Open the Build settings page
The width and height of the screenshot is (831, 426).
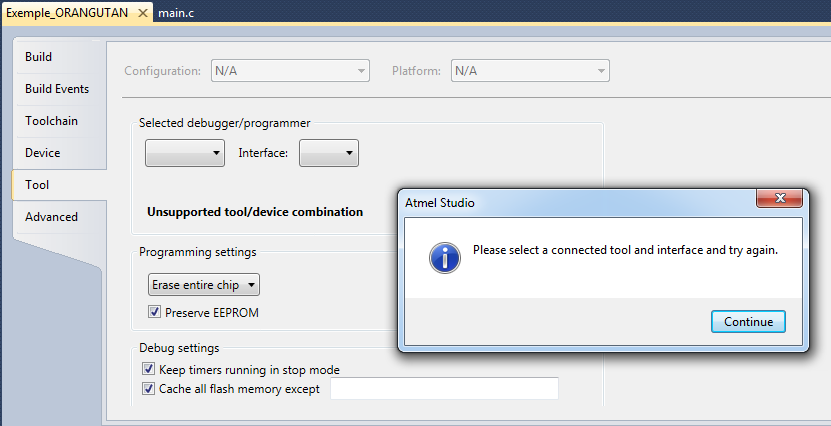pyautogui.click(x=39, y=57)
